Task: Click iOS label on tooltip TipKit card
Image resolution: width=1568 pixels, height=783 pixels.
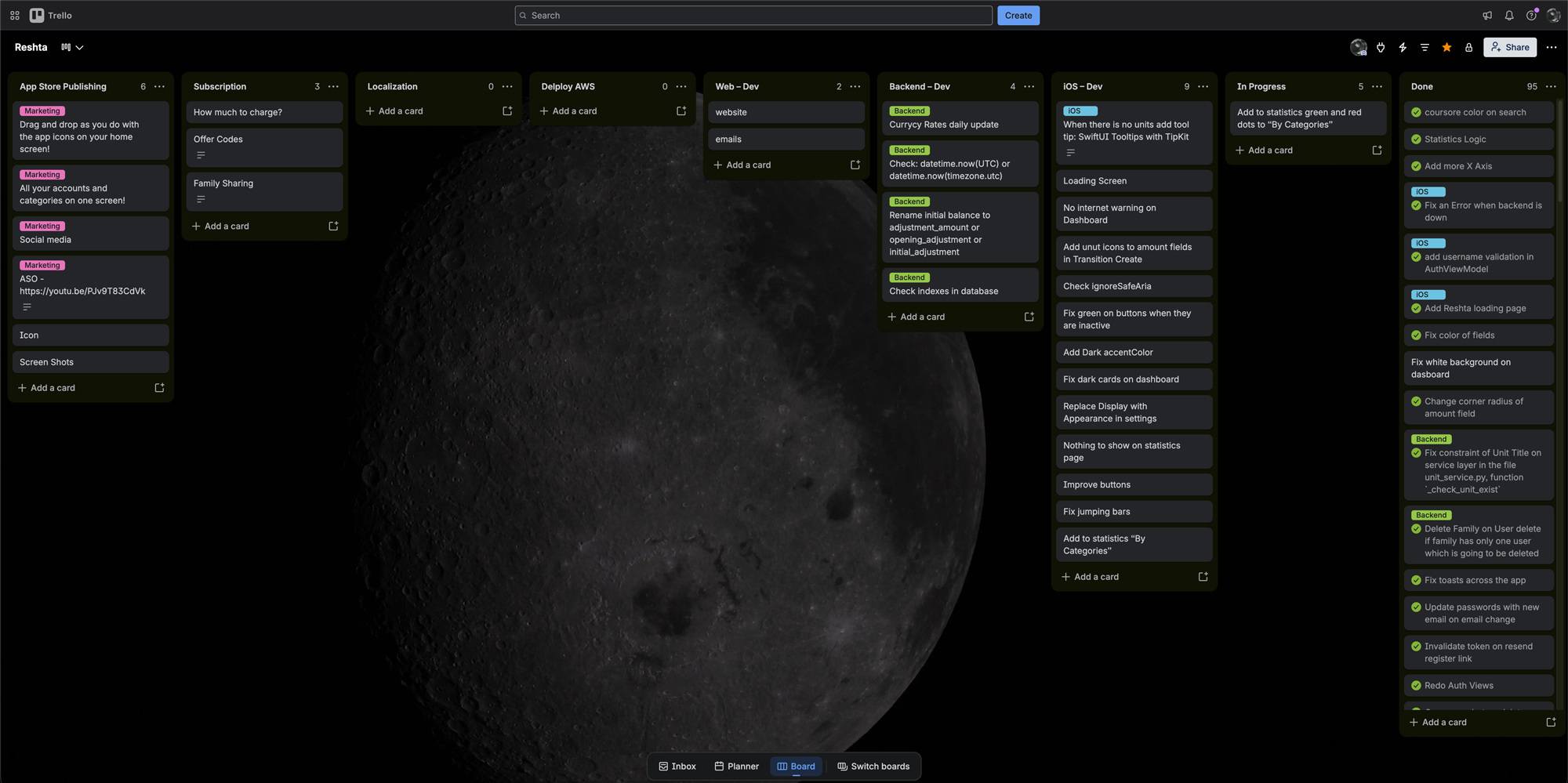Action: (1080, 111)
